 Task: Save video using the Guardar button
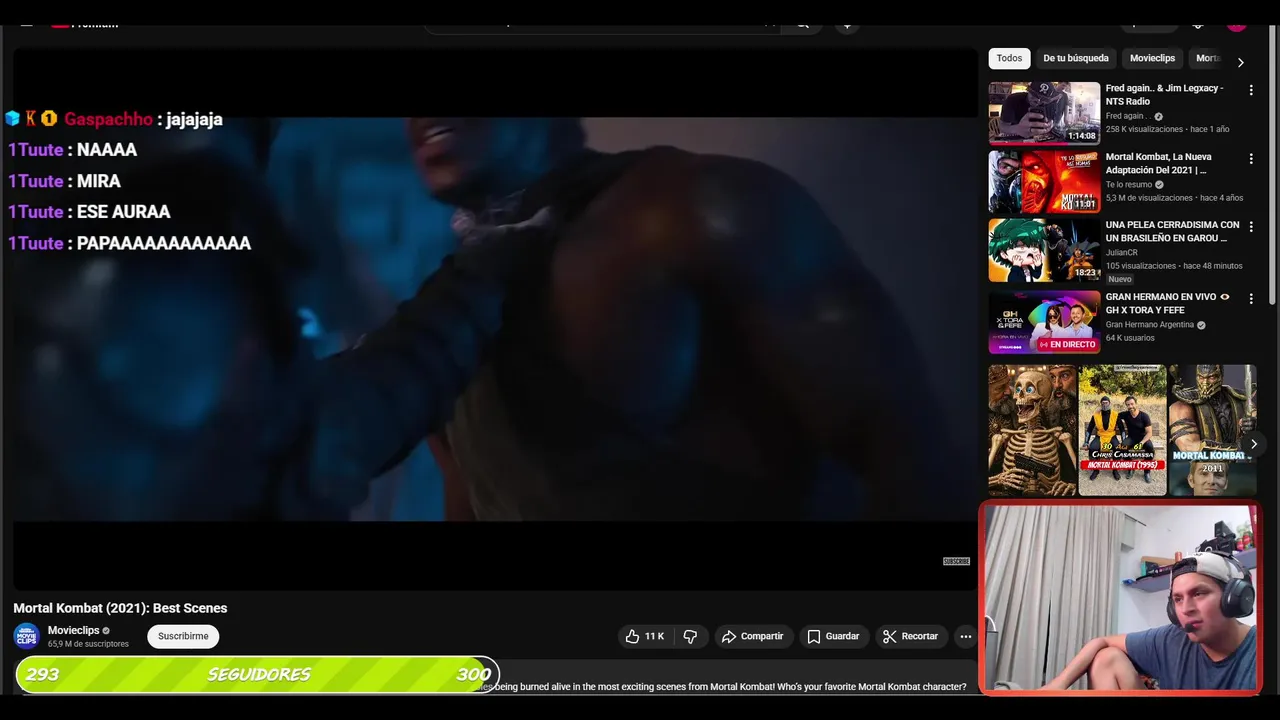tap(834, 636)
